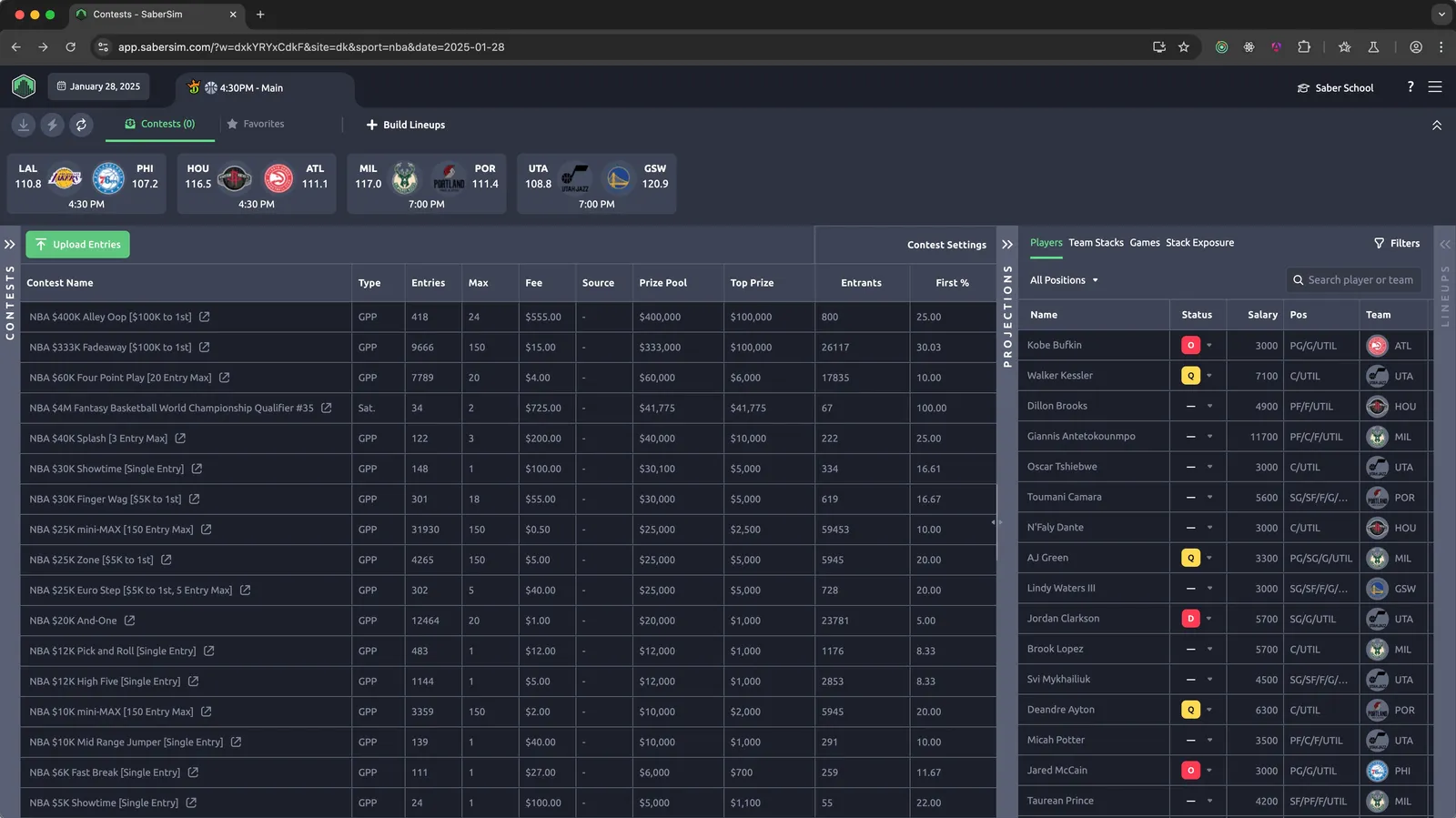Click the download icon beside Contests tab
1456x818 pixels.
[24, 125]
